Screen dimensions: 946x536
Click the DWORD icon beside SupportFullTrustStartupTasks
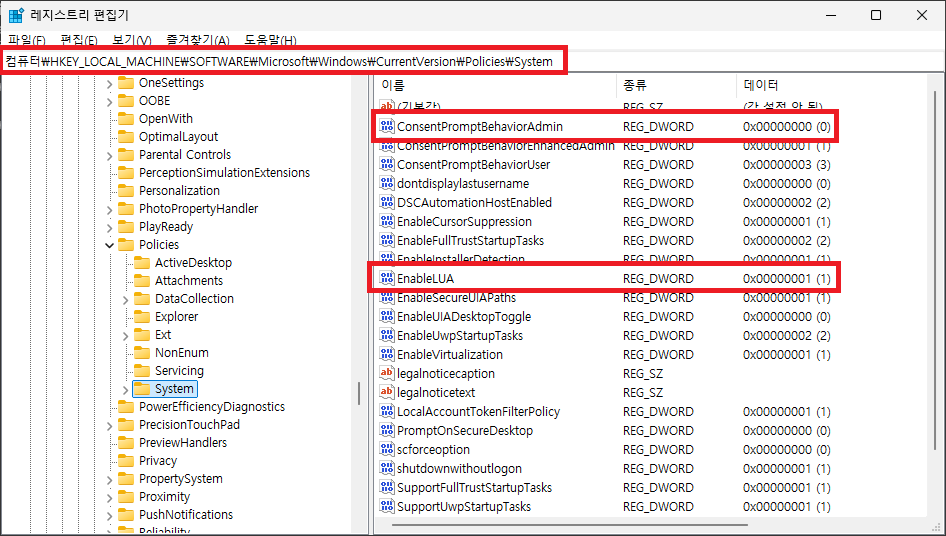click(x=387, y=488)
